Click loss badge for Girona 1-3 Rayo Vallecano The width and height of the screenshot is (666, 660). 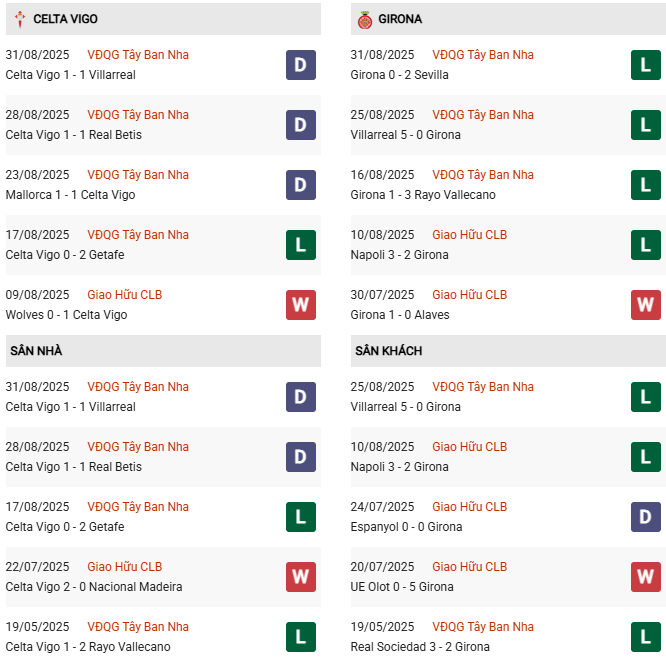tap(645, 185)
